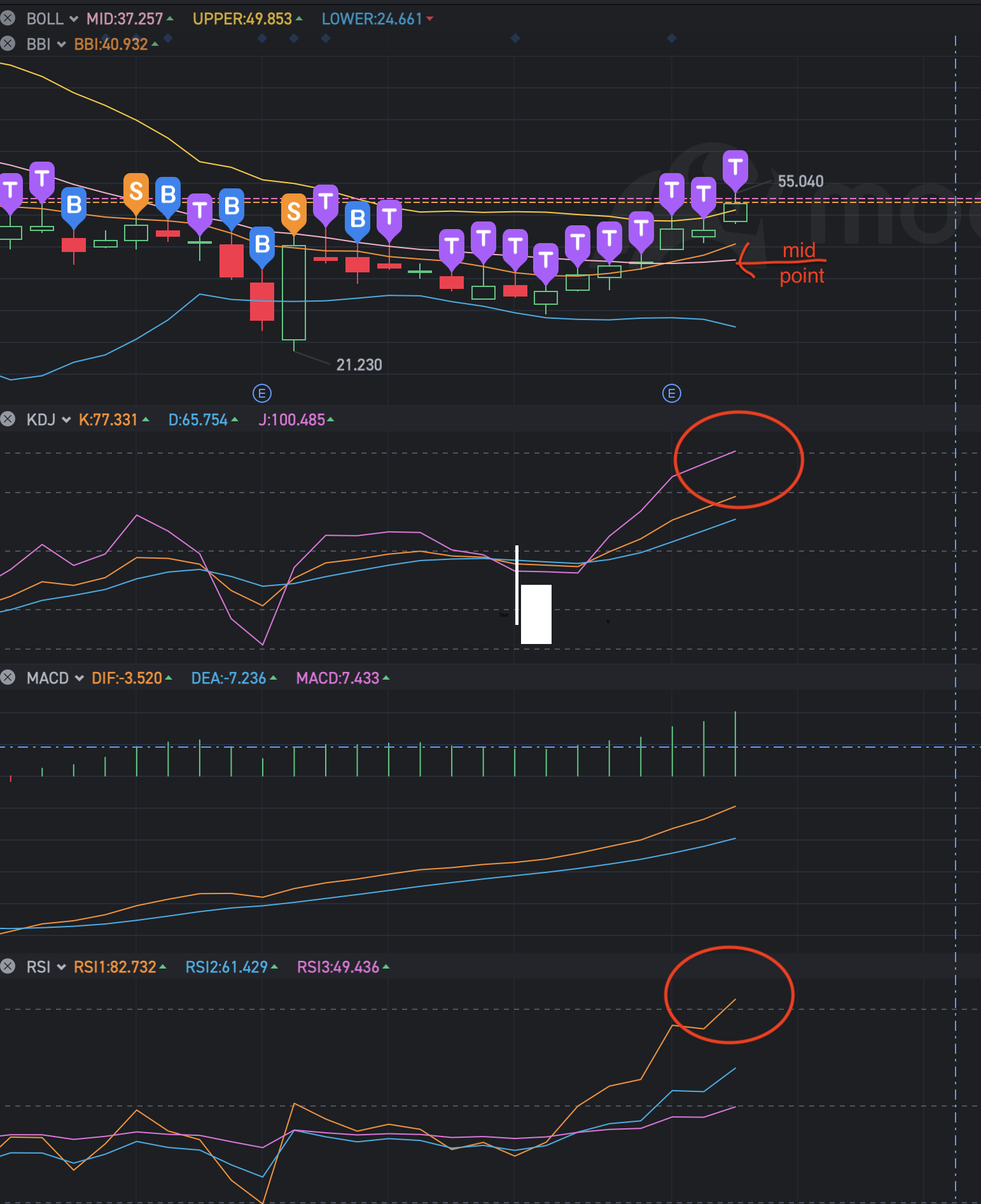
Task: Click the rightmost diamond event marker along top
Action: click(671, 39)
